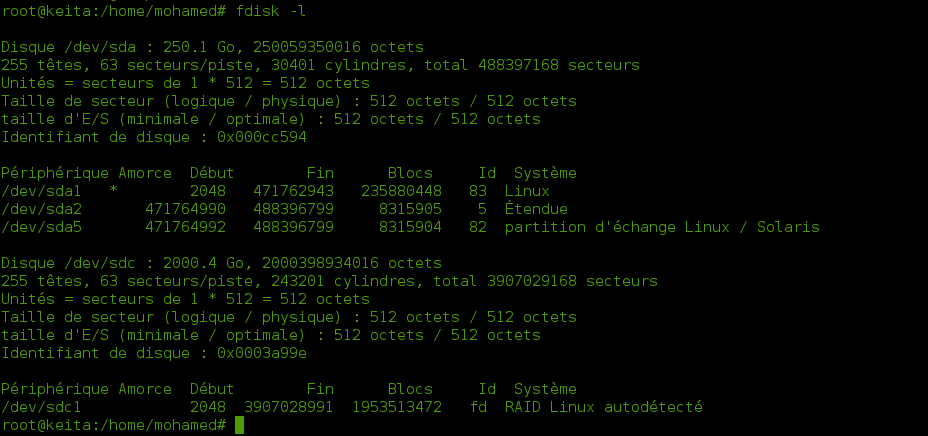Click the end sector value 3907028991
Screen dimensions: 928x436
coord(288,407)
